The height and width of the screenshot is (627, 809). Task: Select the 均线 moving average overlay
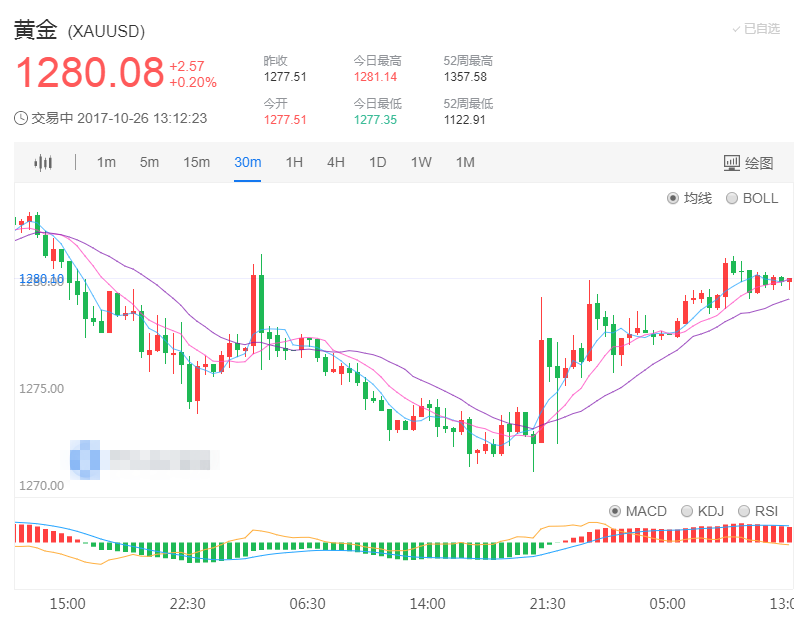674,198
